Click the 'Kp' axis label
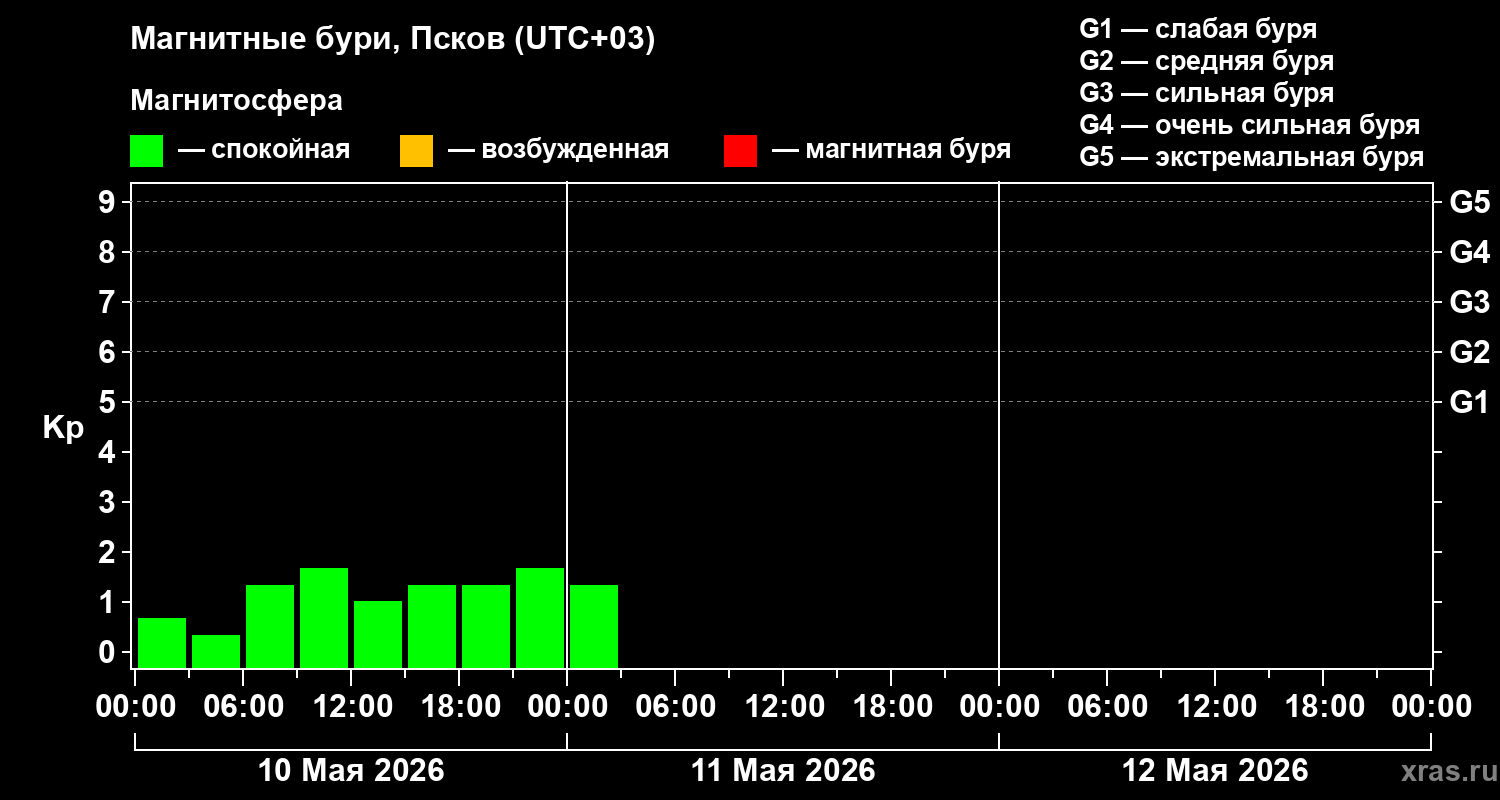Image resolution: width=1500 pixels, height=800 pixels. (63, 429)
